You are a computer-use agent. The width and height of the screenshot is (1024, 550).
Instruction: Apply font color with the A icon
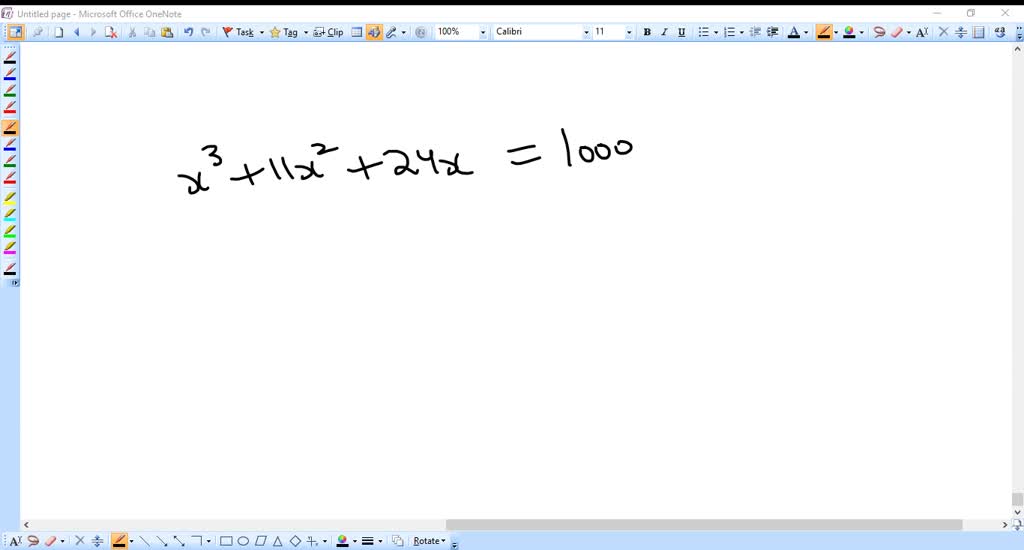pyautogui.click(x=793, y=32)
